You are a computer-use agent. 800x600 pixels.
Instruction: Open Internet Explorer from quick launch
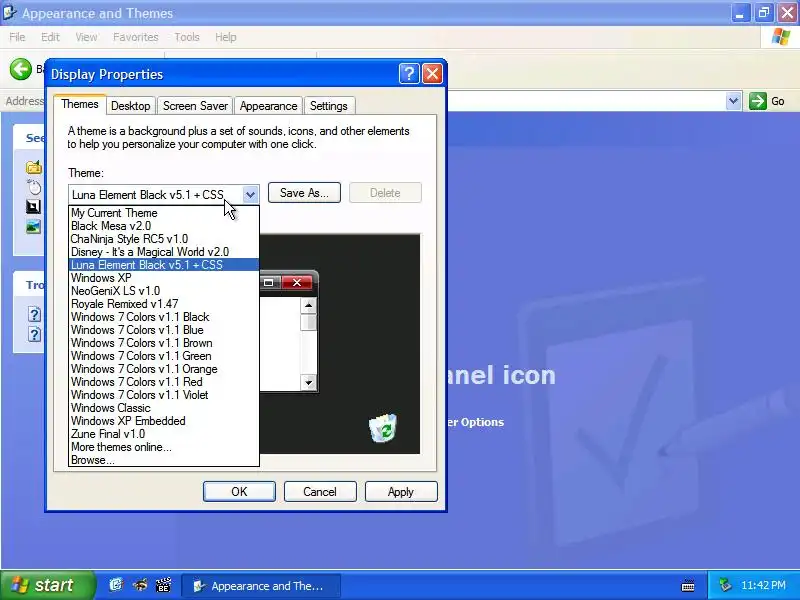(116, 585)
